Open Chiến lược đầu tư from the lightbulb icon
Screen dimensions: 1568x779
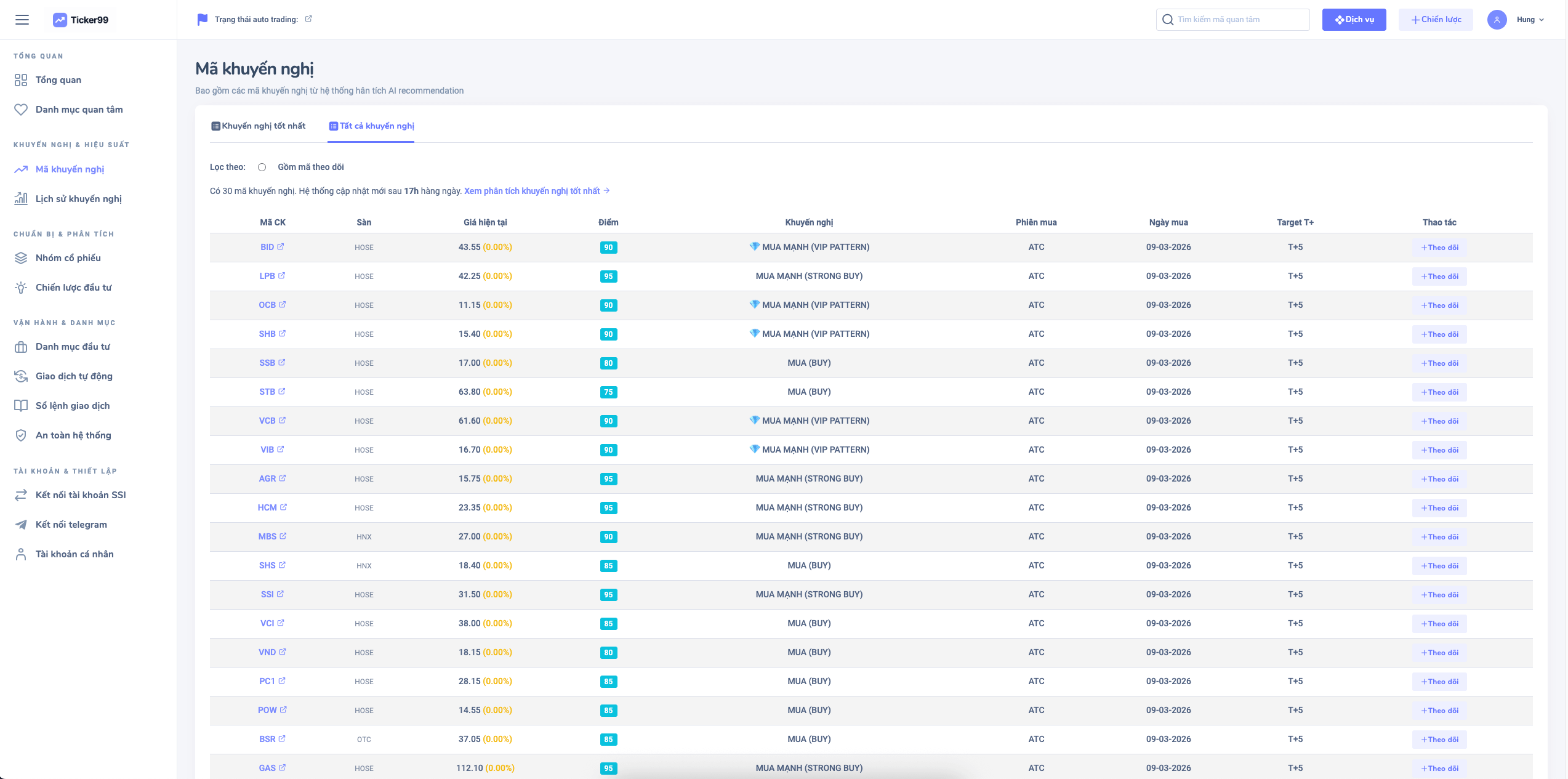click(21, 288)
